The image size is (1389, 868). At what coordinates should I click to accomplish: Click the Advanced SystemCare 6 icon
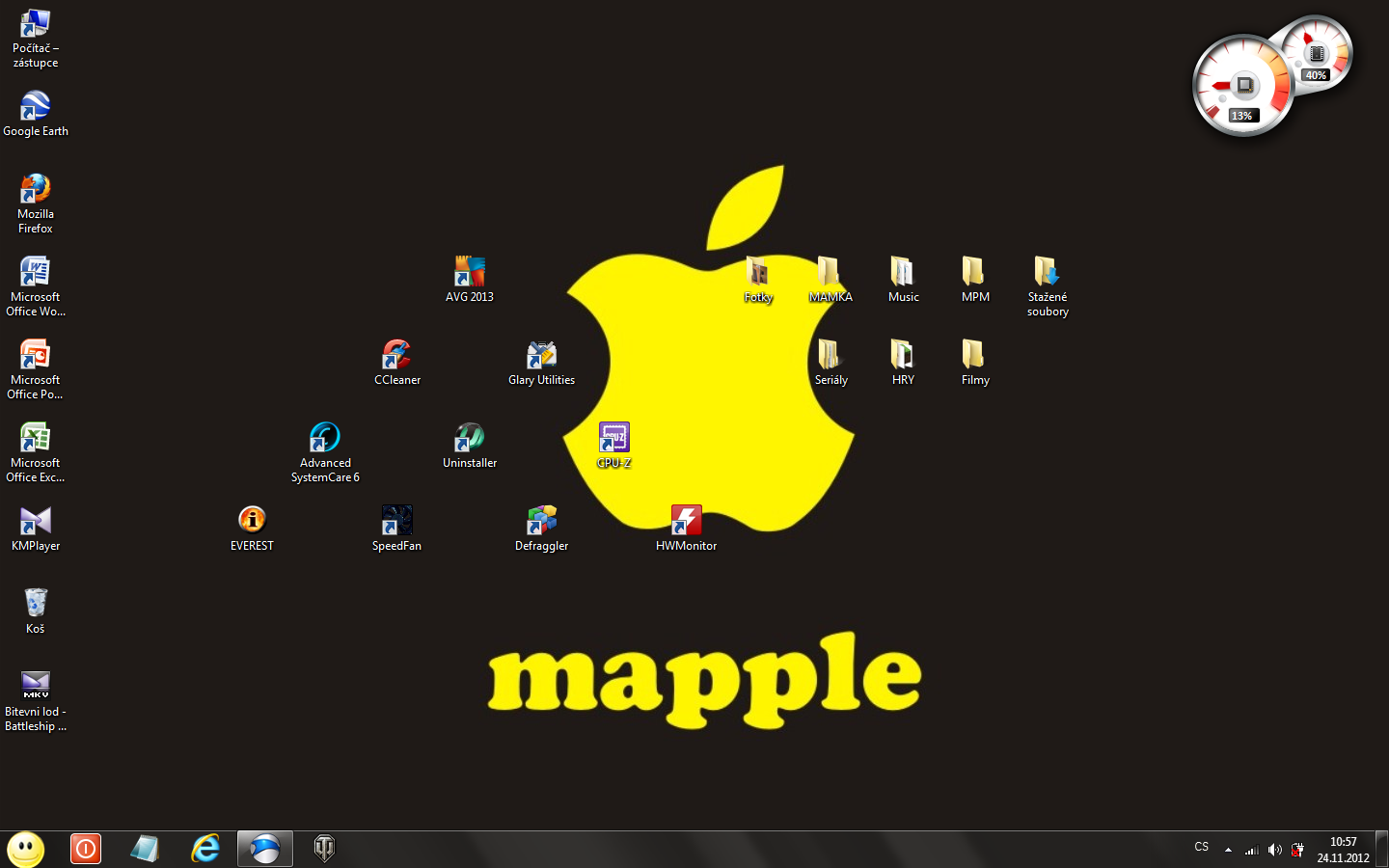[x=325, y=452]
